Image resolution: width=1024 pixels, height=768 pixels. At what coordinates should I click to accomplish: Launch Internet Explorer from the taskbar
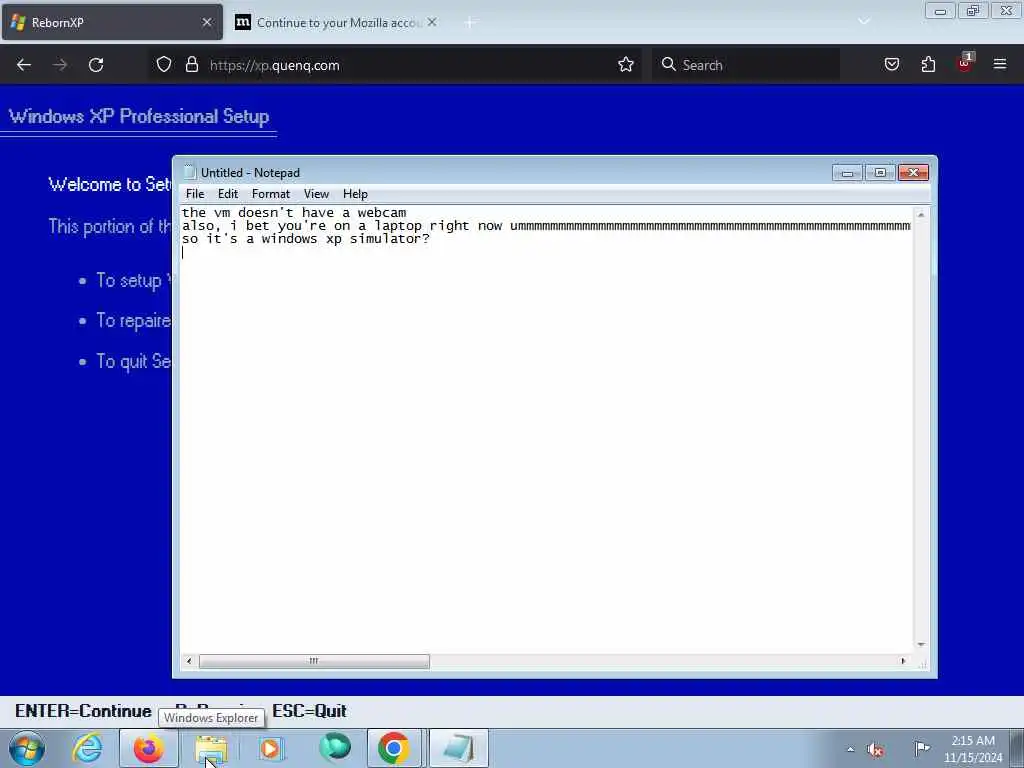87,748
